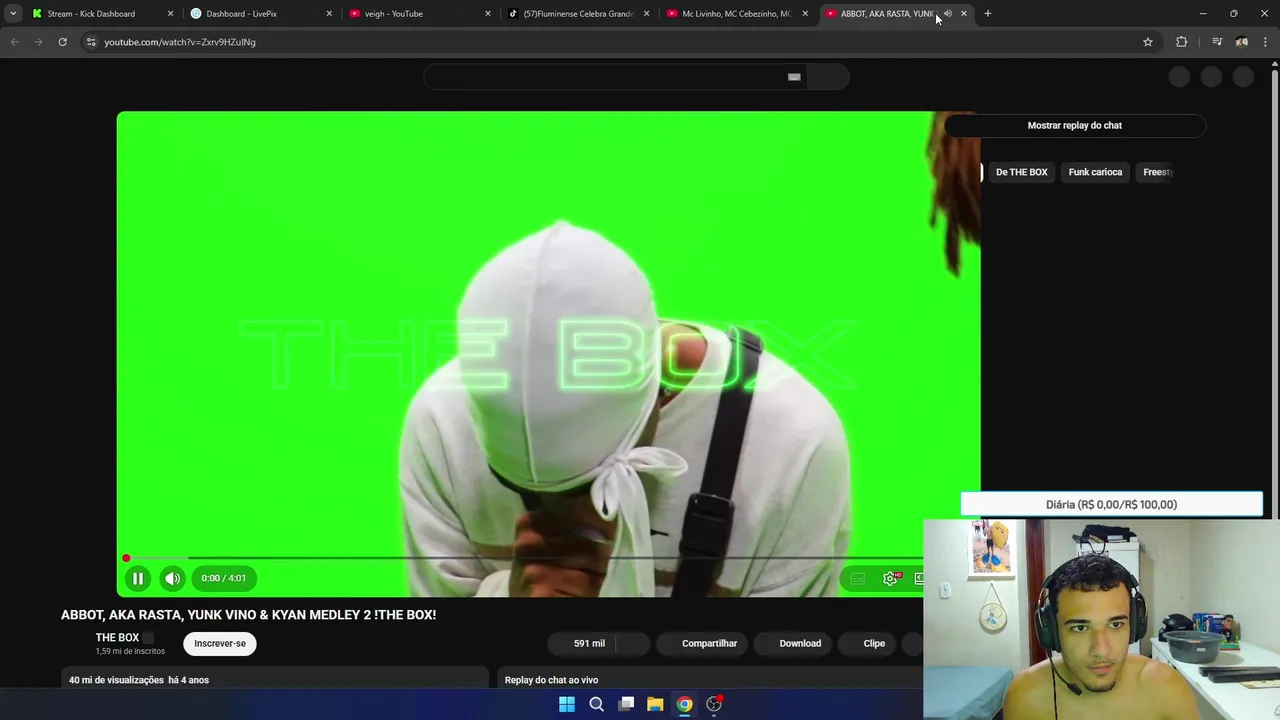Screen dimensions: 1280x720
Task: Click the youtube.com address bar URL
Action: (x=180, y=42)
